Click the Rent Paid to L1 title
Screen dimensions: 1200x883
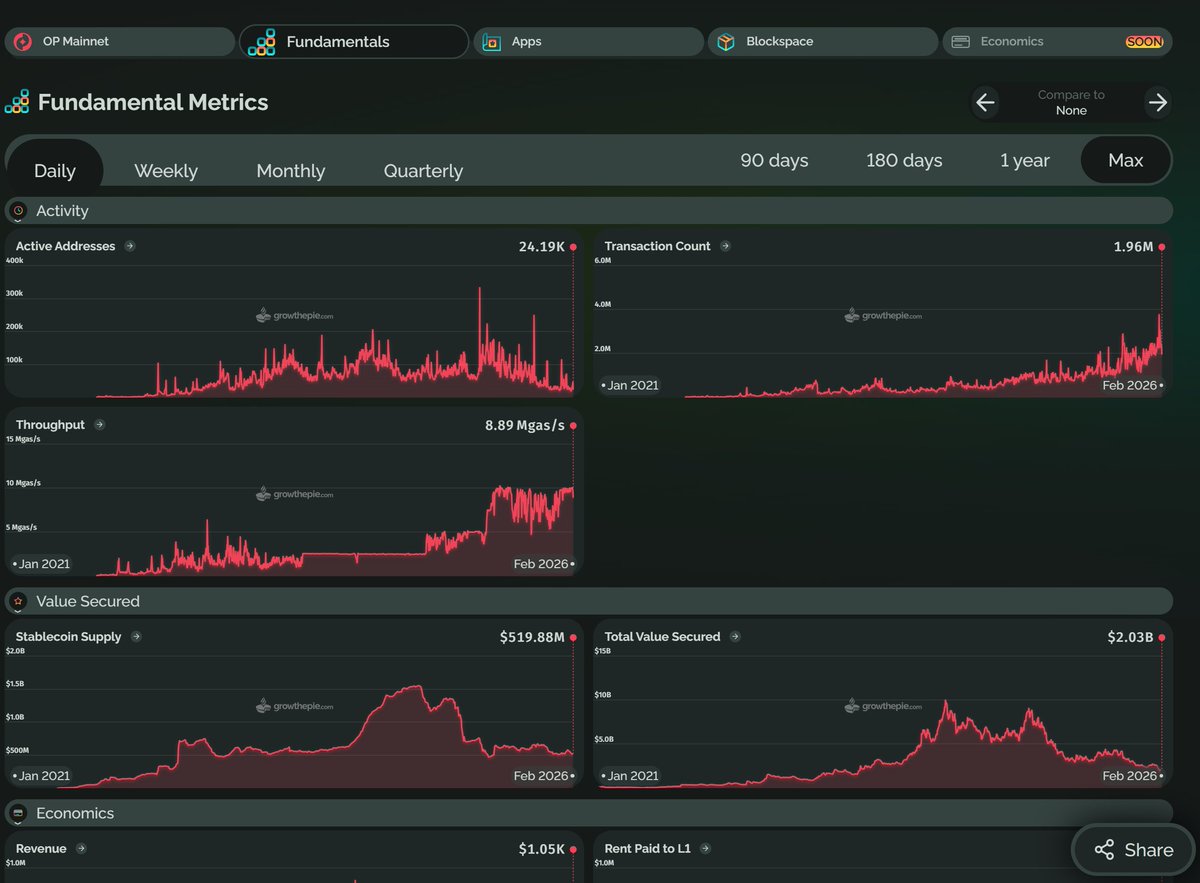click(x=648, y=849)
